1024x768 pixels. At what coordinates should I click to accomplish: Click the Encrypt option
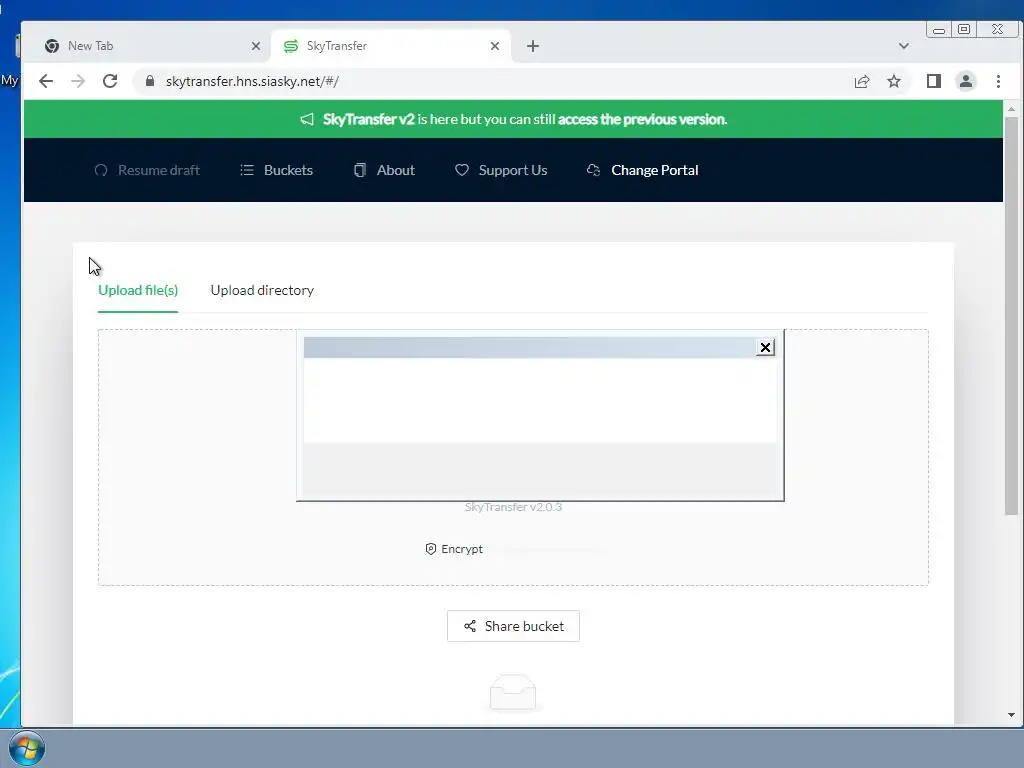point(454,549)
